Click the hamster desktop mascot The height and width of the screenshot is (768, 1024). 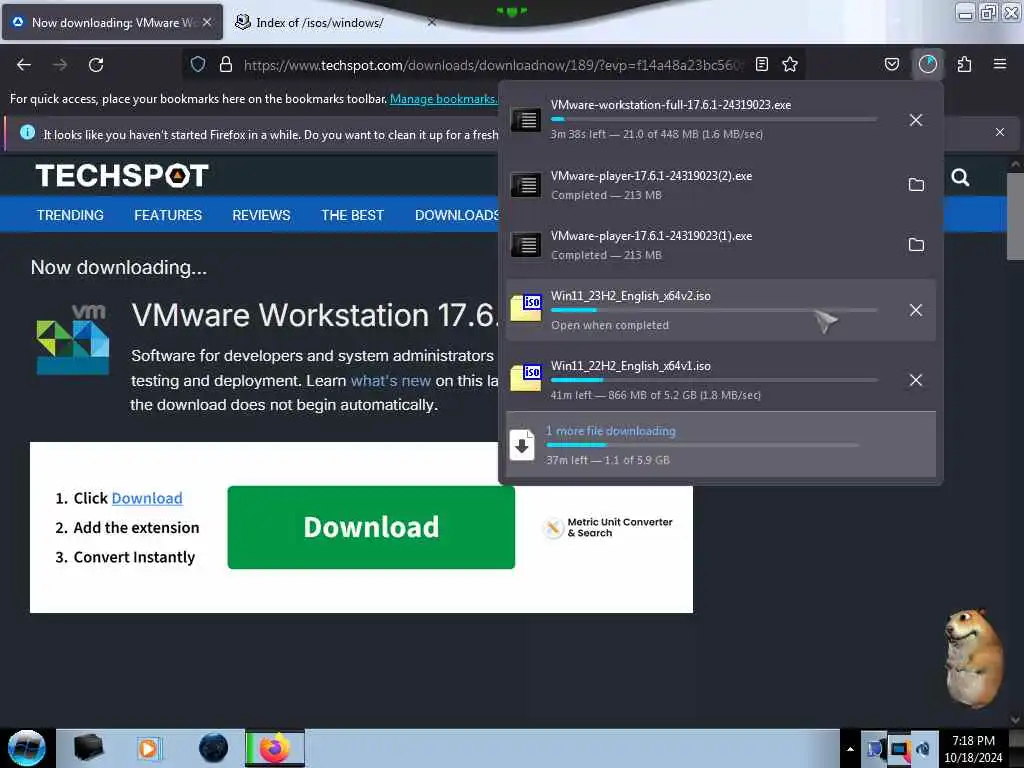[974, 658]
